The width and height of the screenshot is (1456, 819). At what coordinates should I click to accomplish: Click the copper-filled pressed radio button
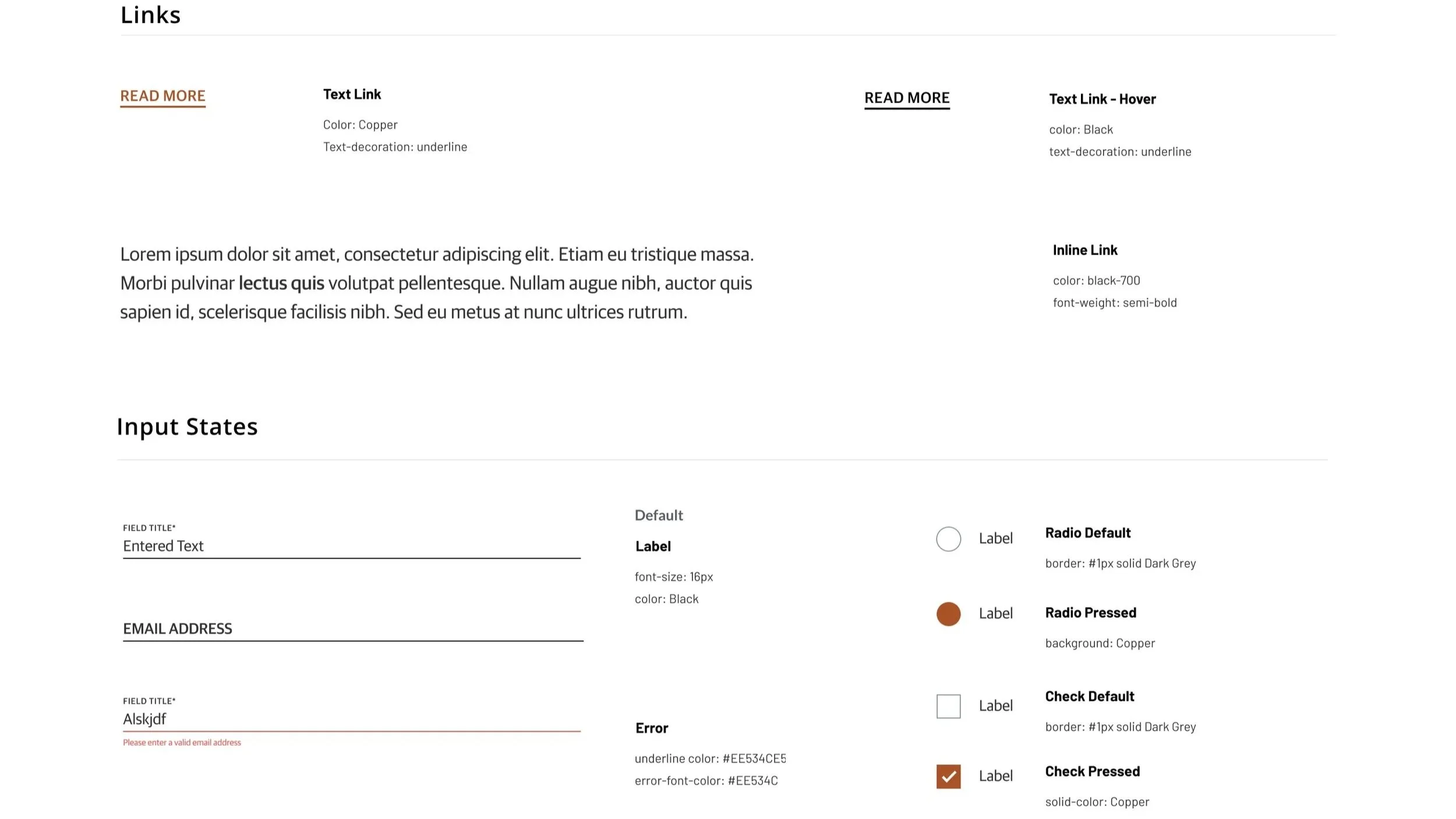(x=948, y=614)
